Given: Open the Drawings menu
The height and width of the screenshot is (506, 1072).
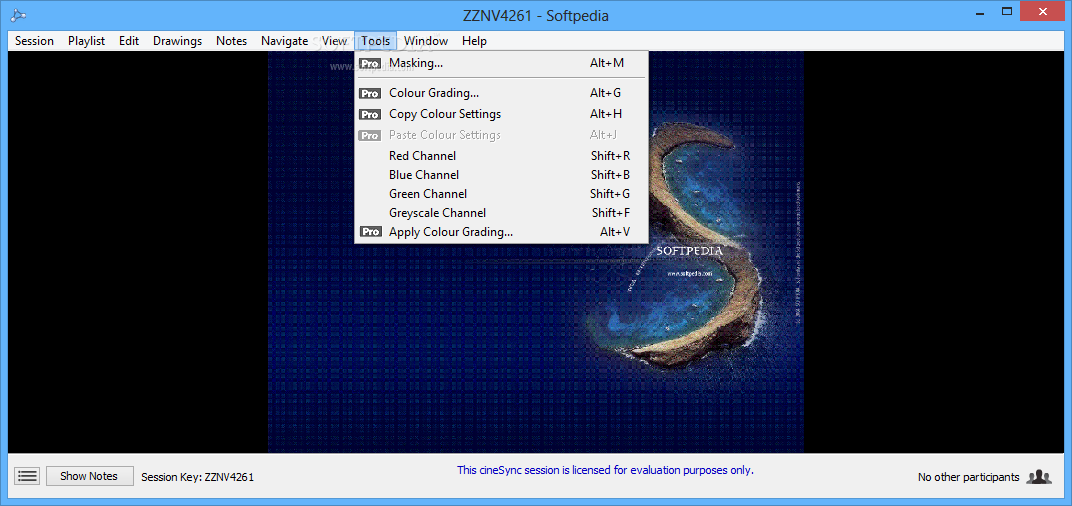Looking at the screenshot, I should click(x=177, y=41).
